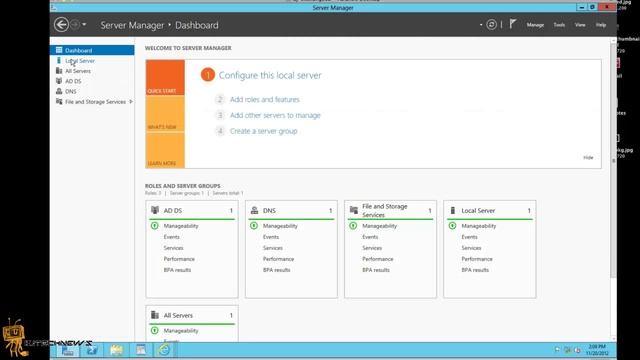Click All Servers Manageability status icon
Viewport: 640px width, 360px height.
click(154, 330)
